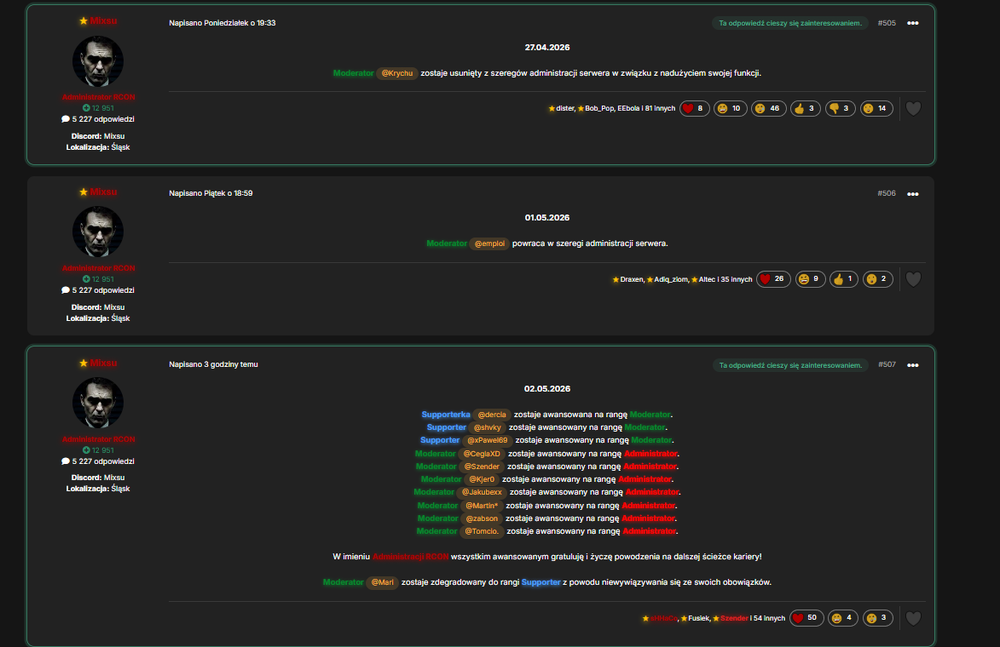Click thumbs-up reaction count 1 on post #506
Screen dimensions: 1000x647
tap(844, 279)
